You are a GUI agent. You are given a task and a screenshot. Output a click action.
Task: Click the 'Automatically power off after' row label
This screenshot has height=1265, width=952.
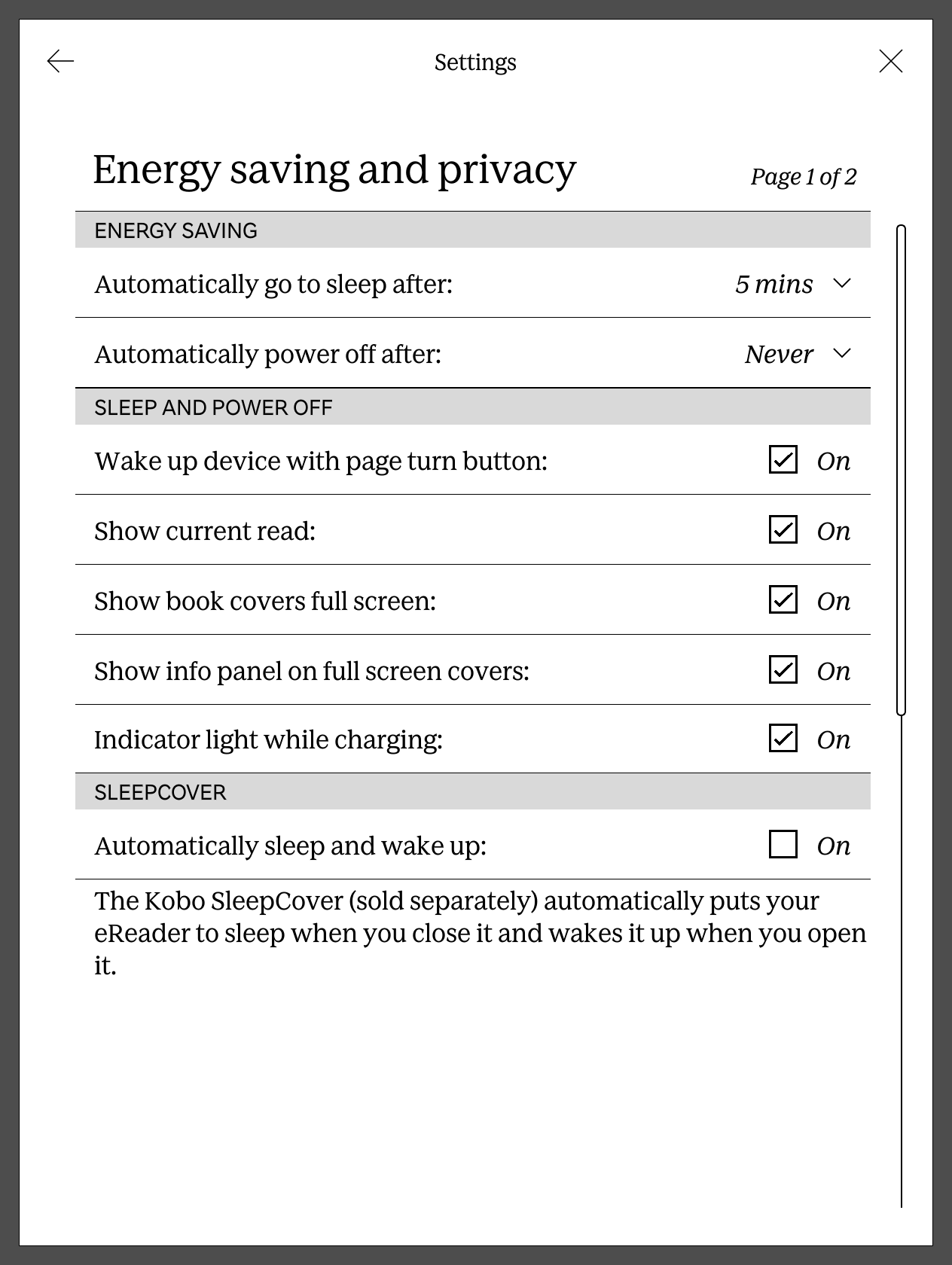coord(267,354)
